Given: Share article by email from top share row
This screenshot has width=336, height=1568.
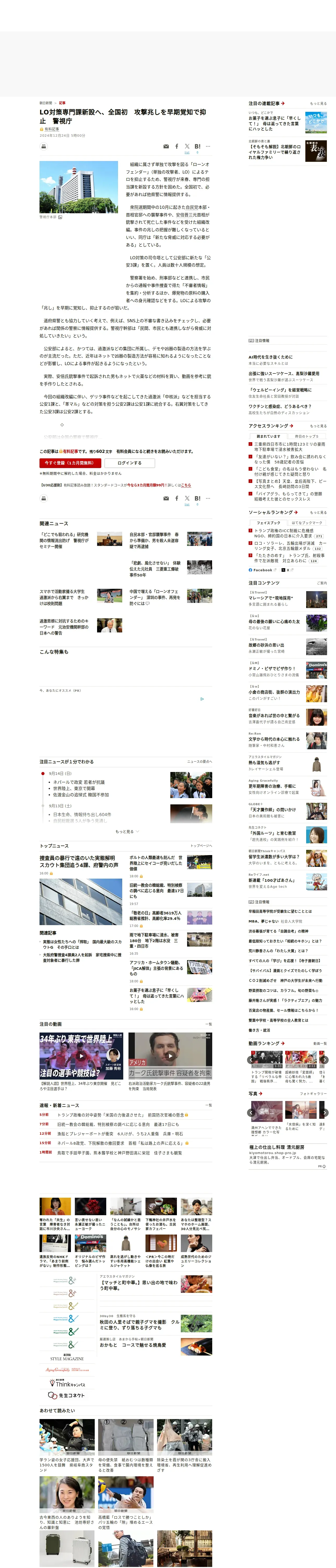Looking at the screenshot, I should pos(166,146).
